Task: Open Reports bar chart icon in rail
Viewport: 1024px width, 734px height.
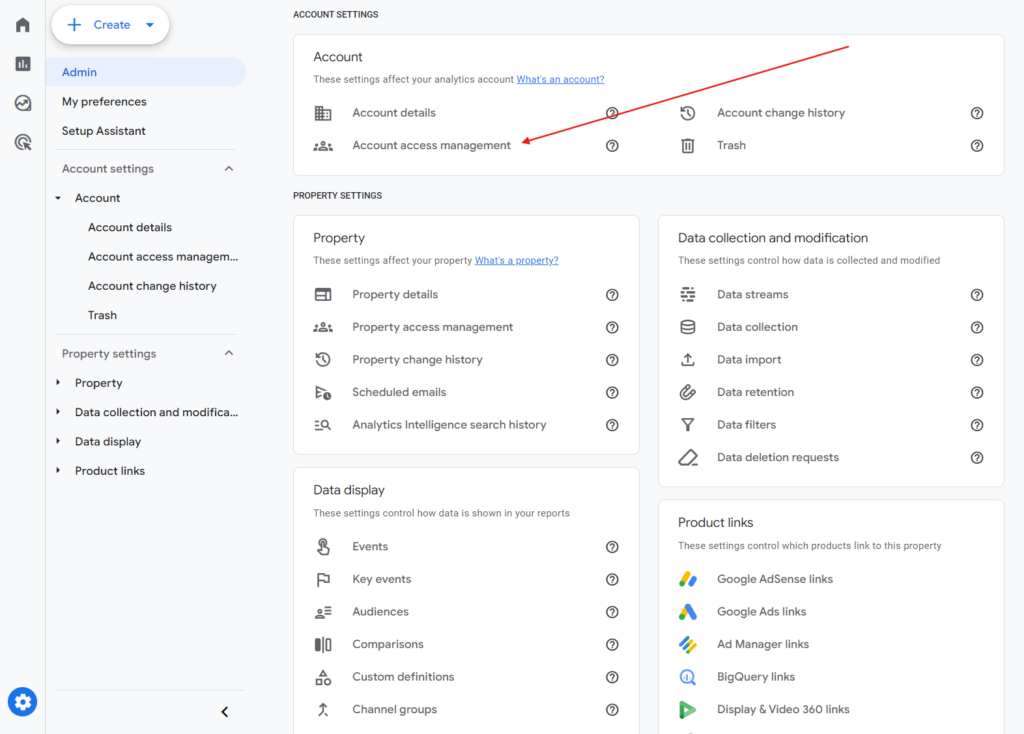Action: (x=22, y=64)
